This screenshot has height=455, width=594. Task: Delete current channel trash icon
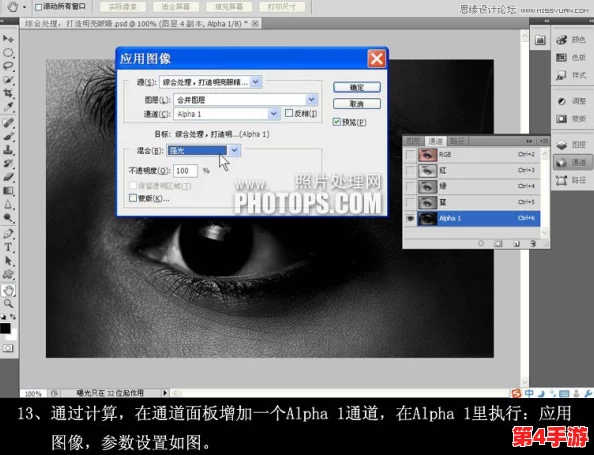(x=533, y=244)
